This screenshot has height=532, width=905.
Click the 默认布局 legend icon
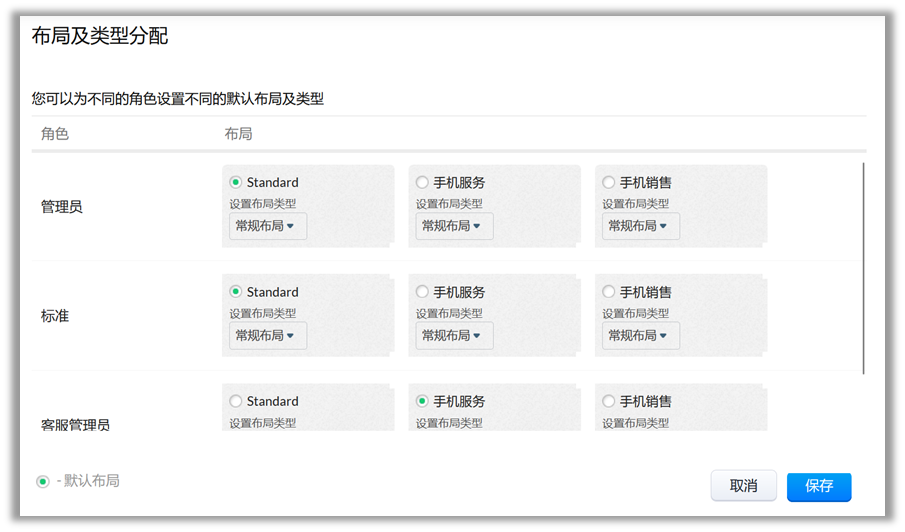(x=43, y=482)
